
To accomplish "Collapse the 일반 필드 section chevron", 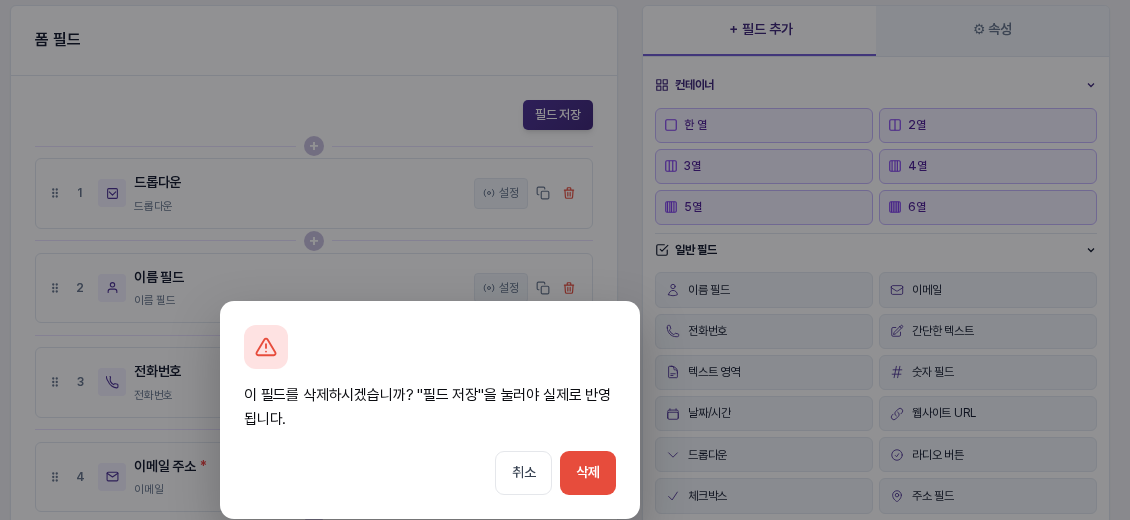I will [1090, 250].
